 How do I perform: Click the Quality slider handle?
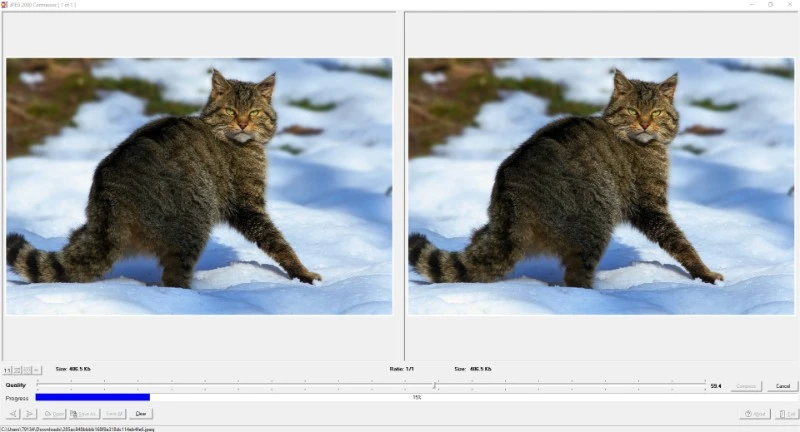(x=434, y=385)
